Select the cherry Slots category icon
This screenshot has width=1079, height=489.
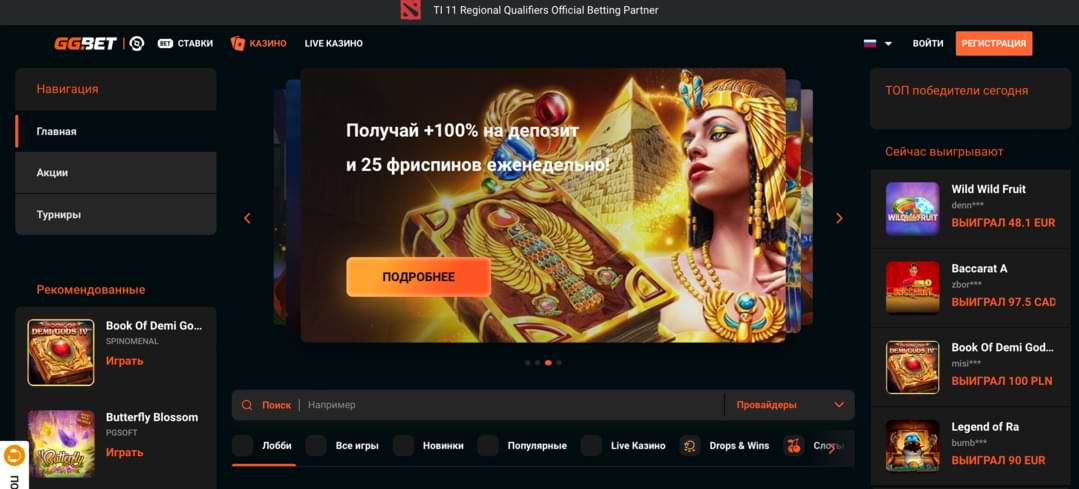coord(793,446)
